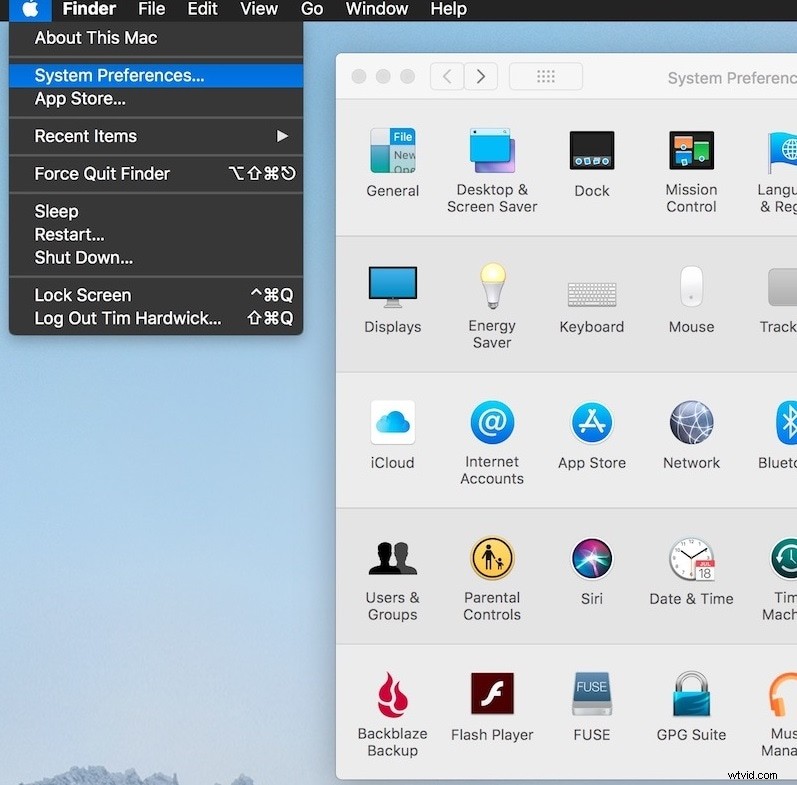Open the Energy Saver lightbulb icon
The width and height of the screenshot is (797, 785).
point(492,285)
